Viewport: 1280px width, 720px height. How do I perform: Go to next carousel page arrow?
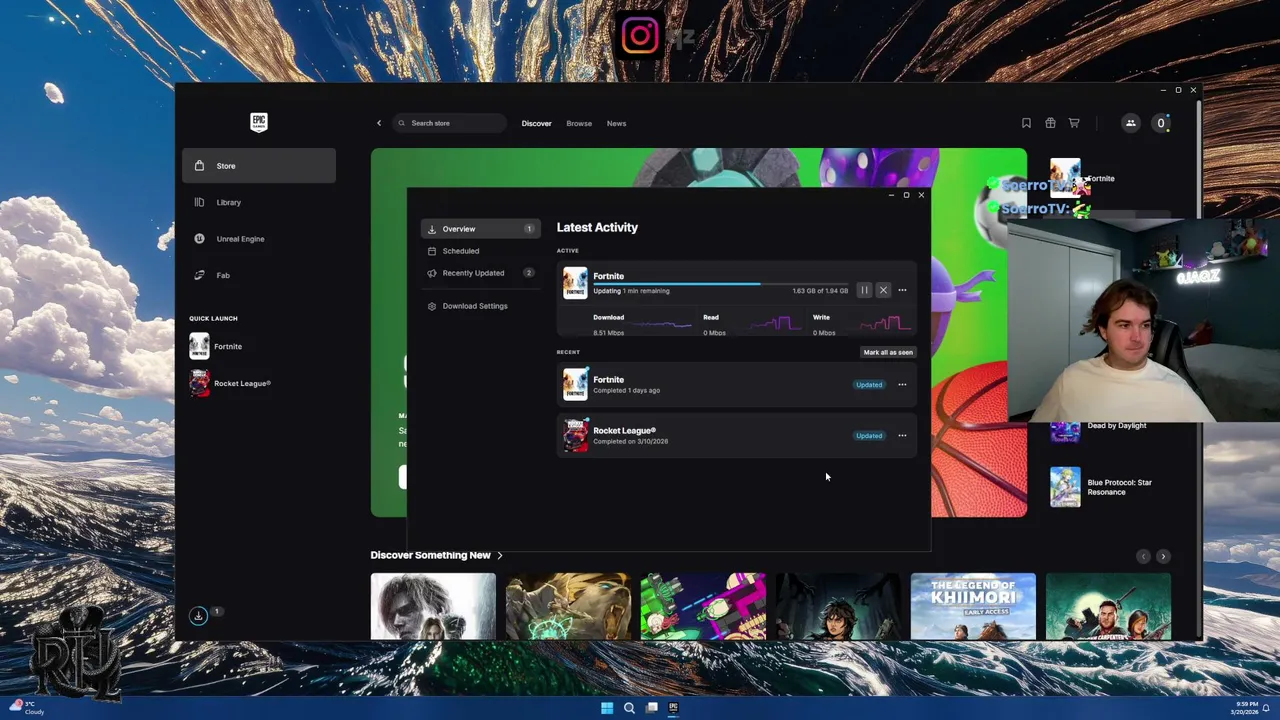(x=1163, y=556)
